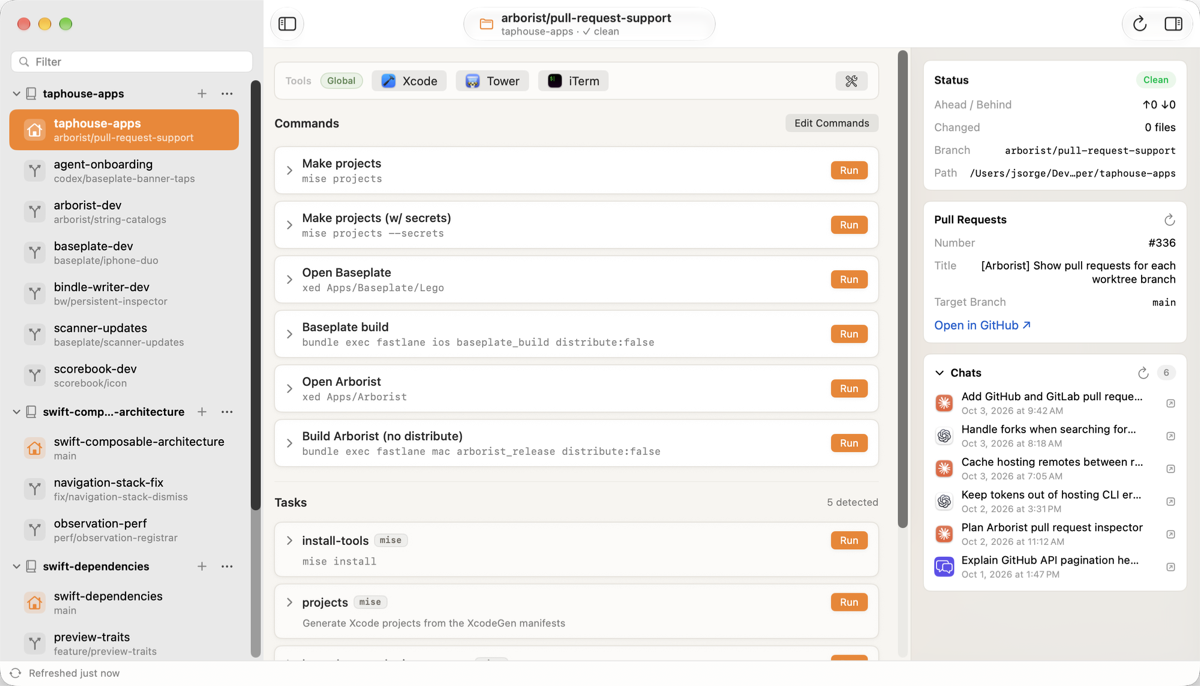Expand the Baseplate build command

click(x=289, y=334)
